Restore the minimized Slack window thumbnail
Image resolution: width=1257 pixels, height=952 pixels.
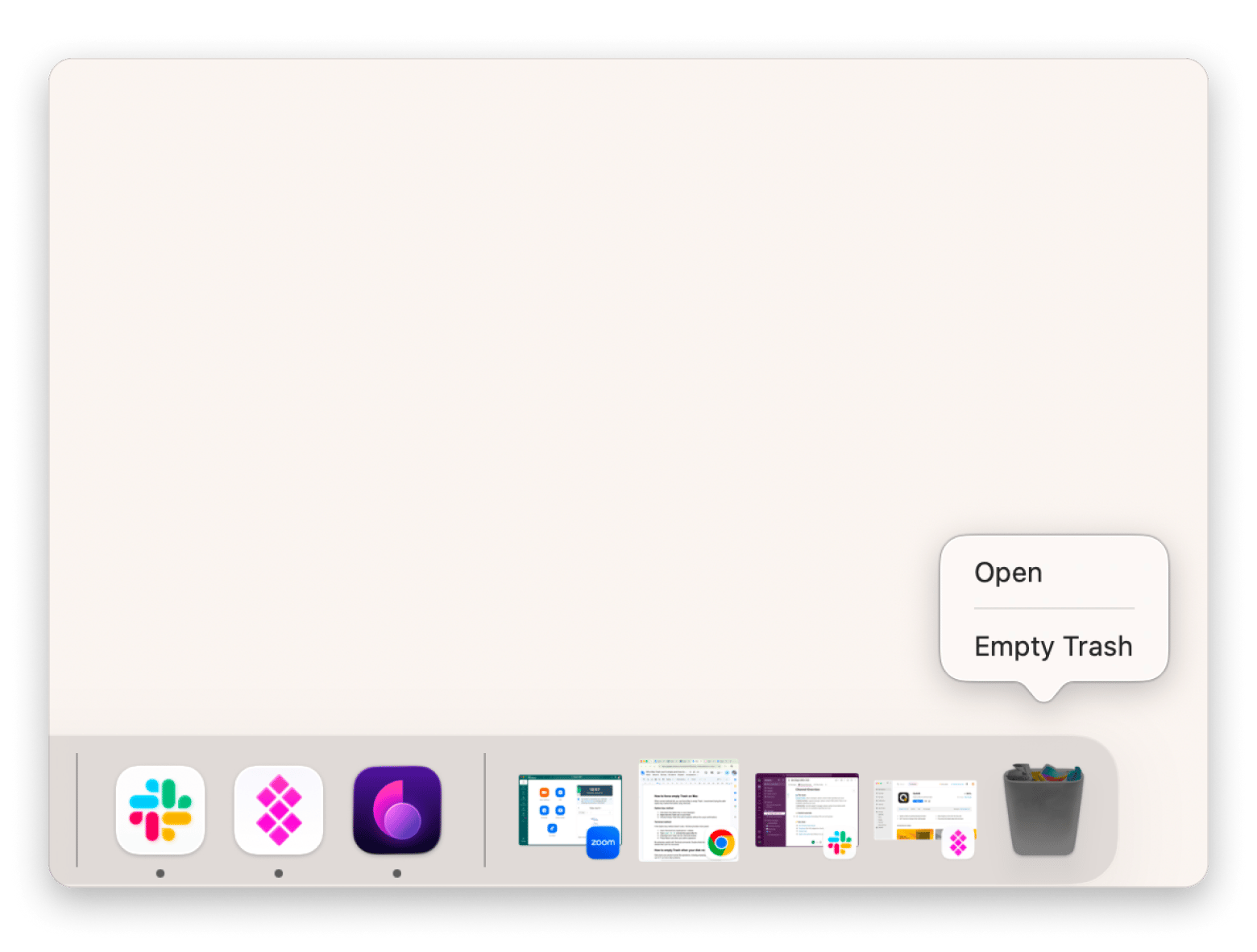click(807, 810)
